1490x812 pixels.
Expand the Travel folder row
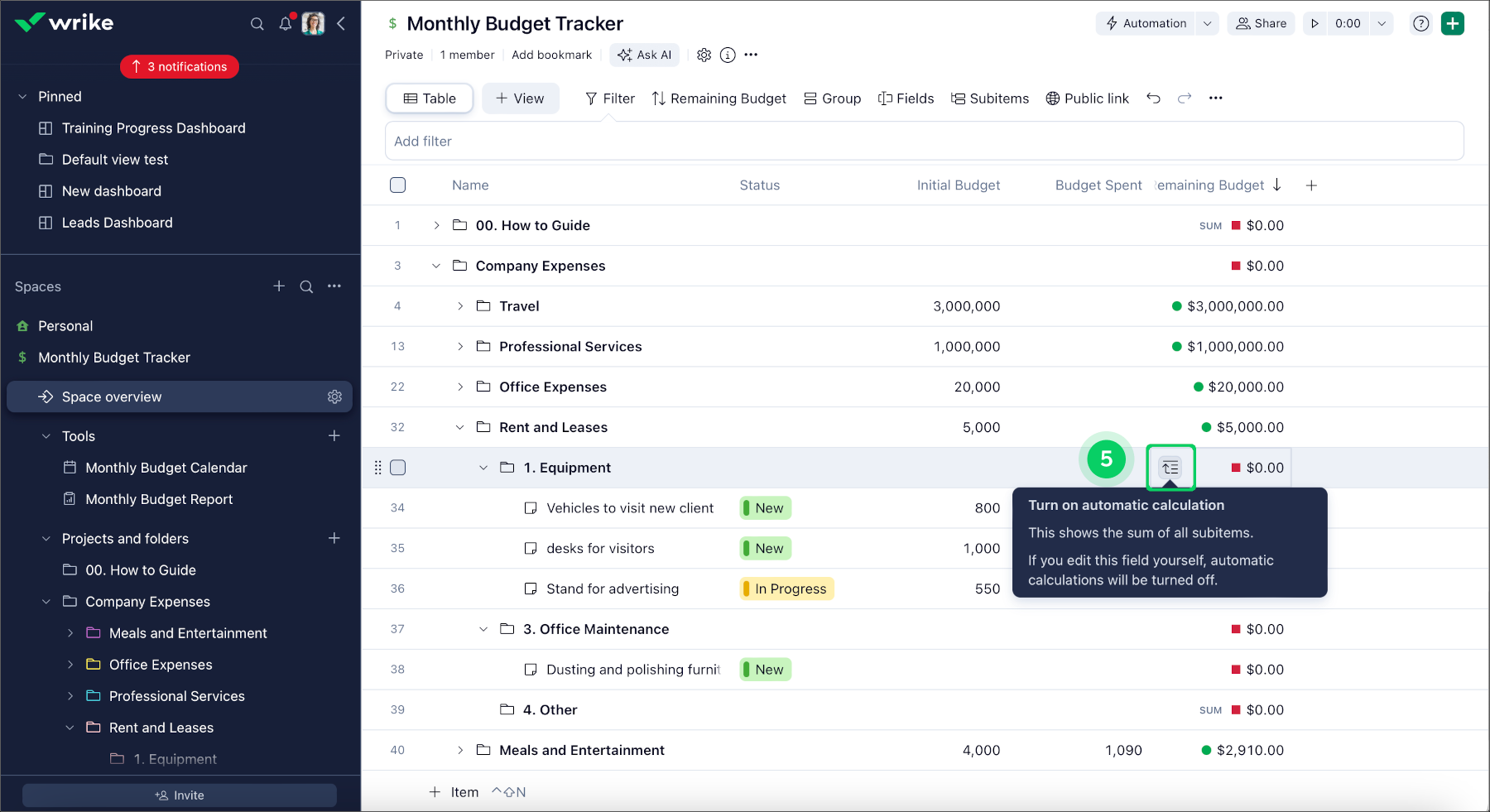(460, 306)
